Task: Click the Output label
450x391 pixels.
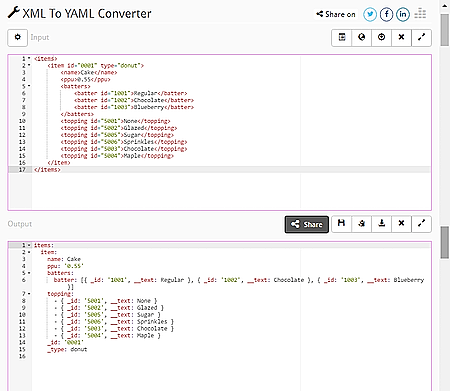Action: click(20, 224)
